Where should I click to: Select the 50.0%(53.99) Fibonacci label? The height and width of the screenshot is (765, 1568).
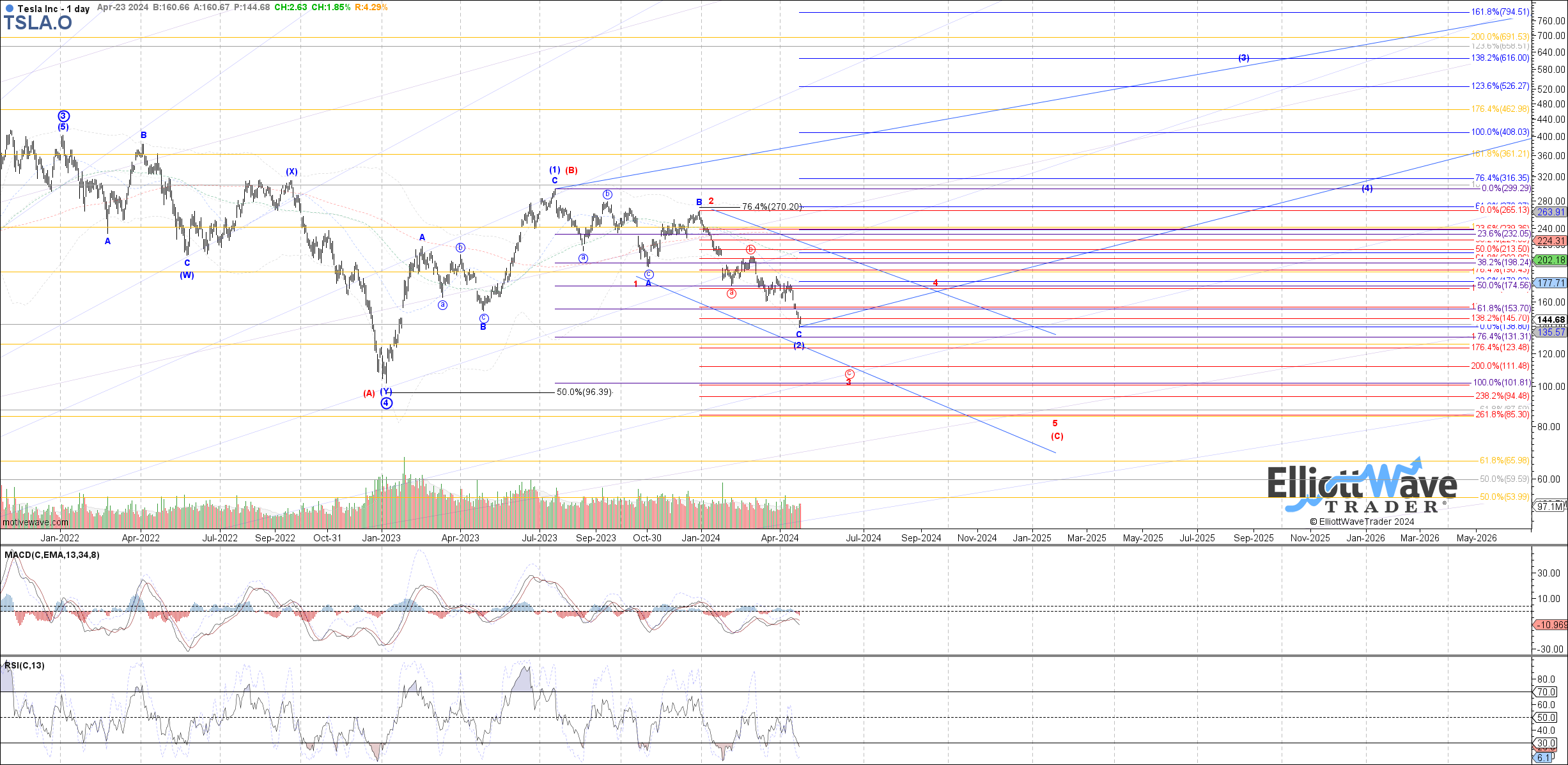point(1504,497)
